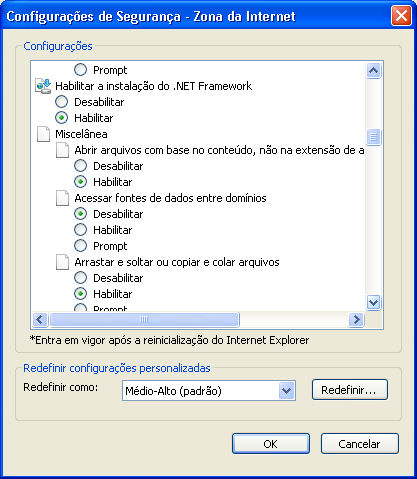Click the .NET Framework installation icon
The image size is (417, 479).
[43, 86]
